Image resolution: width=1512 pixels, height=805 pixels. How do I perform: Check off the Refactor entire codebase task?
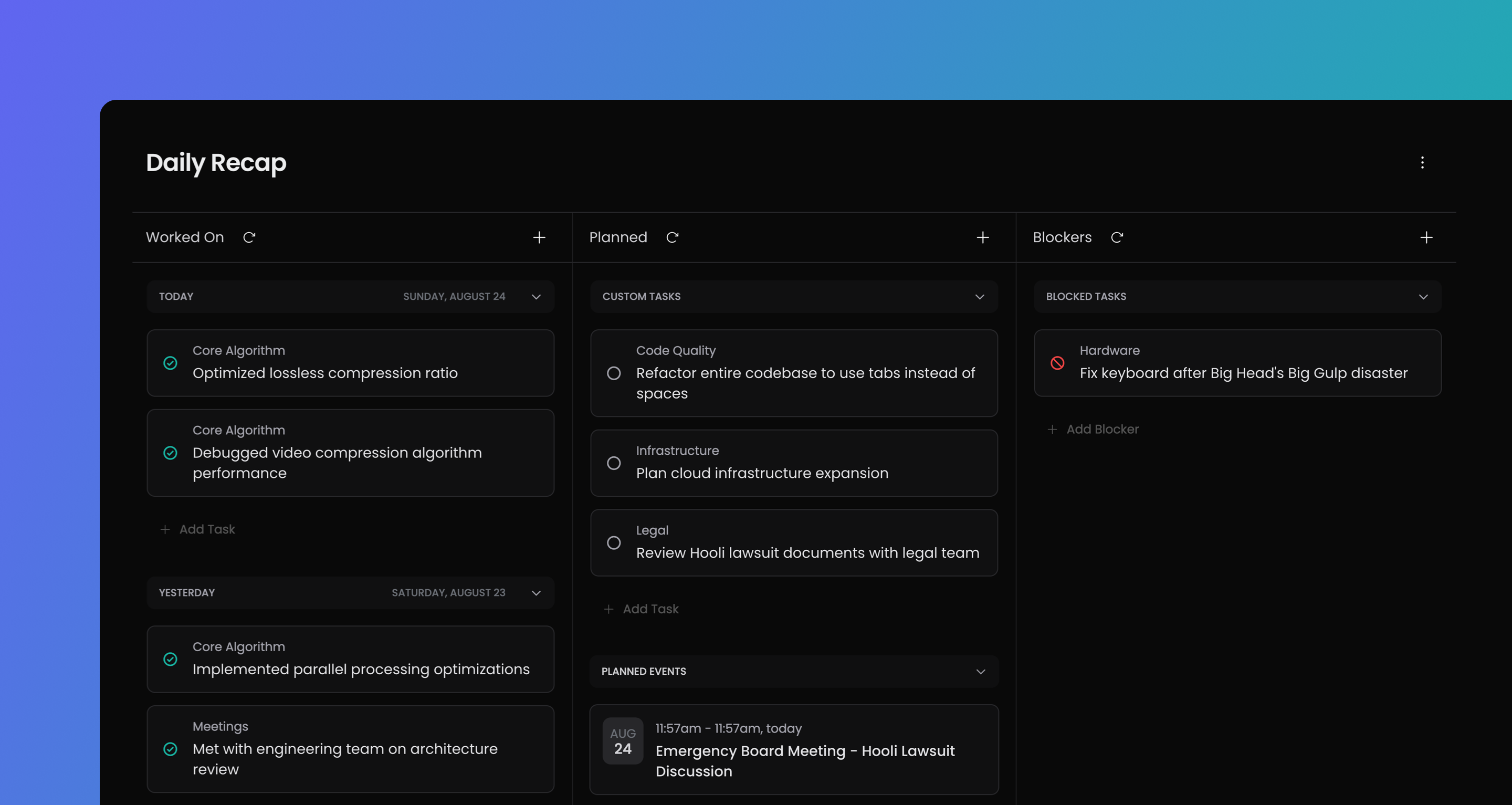613,373
